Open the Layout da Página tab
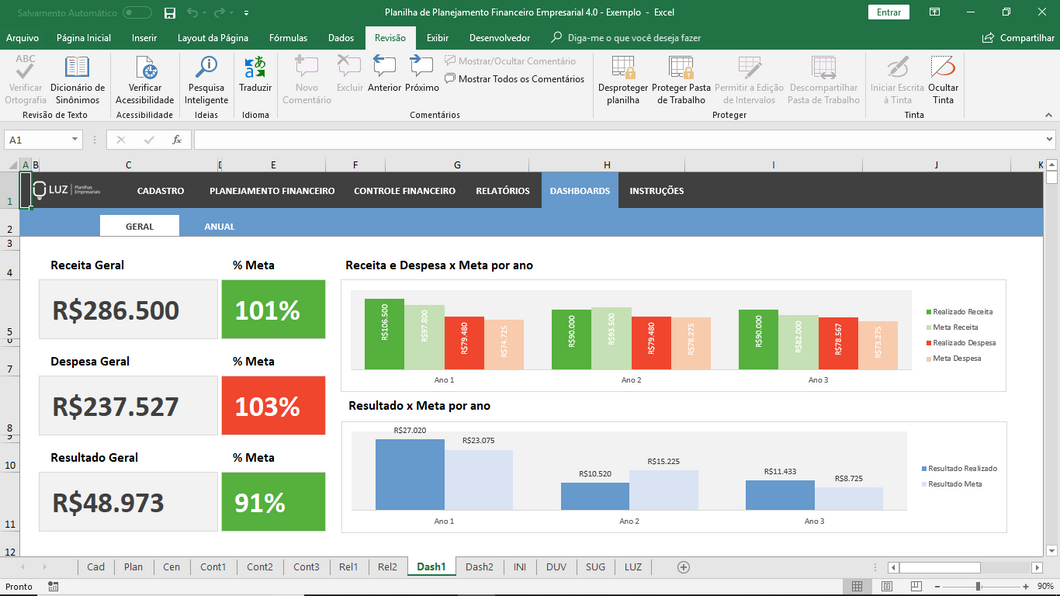Viewport: 1060px width, 596px height. 212,38
